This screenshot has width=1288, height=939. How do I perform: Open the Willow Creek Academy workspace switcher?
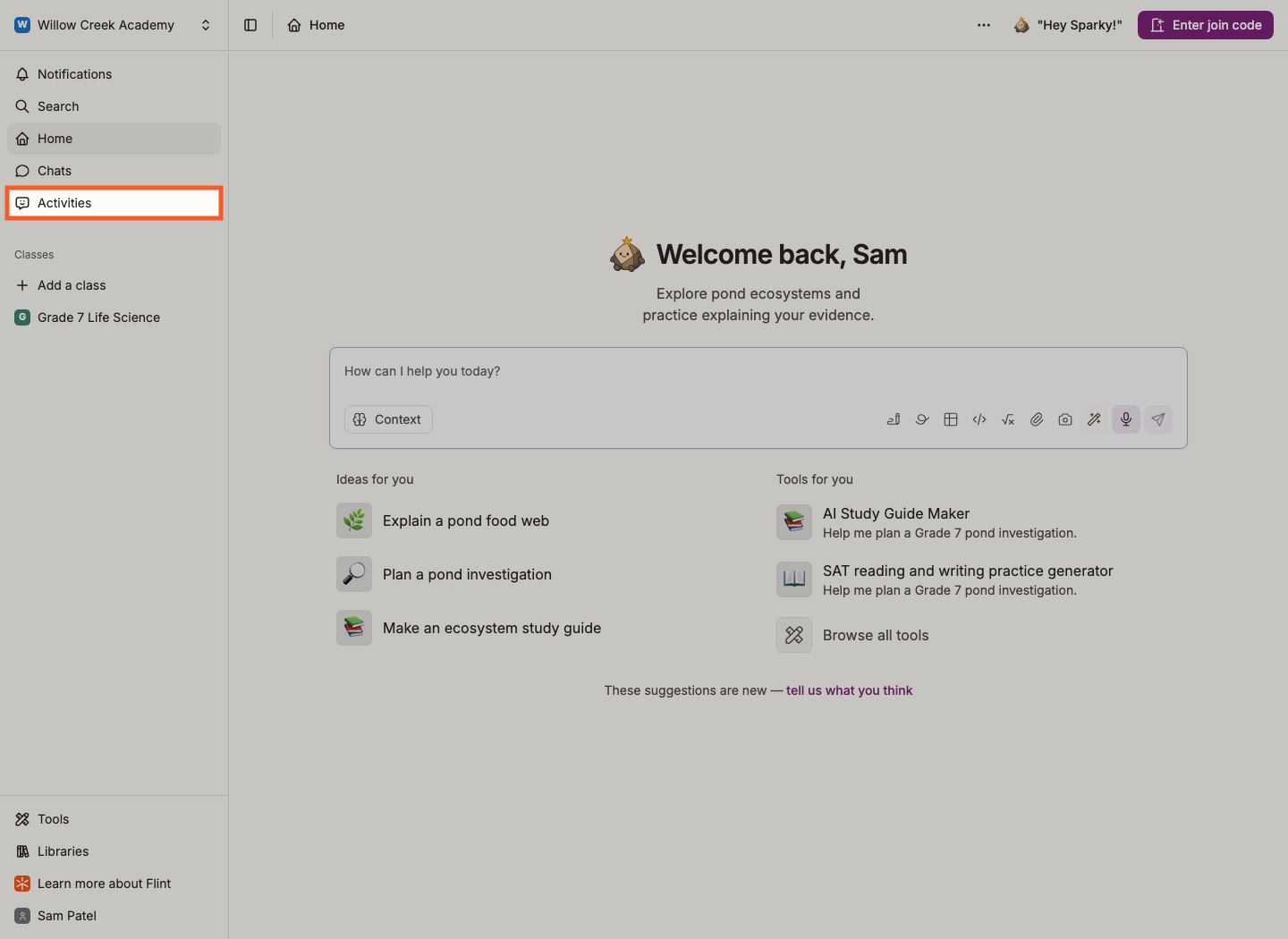pyautogui.click(x=114, y=25)
